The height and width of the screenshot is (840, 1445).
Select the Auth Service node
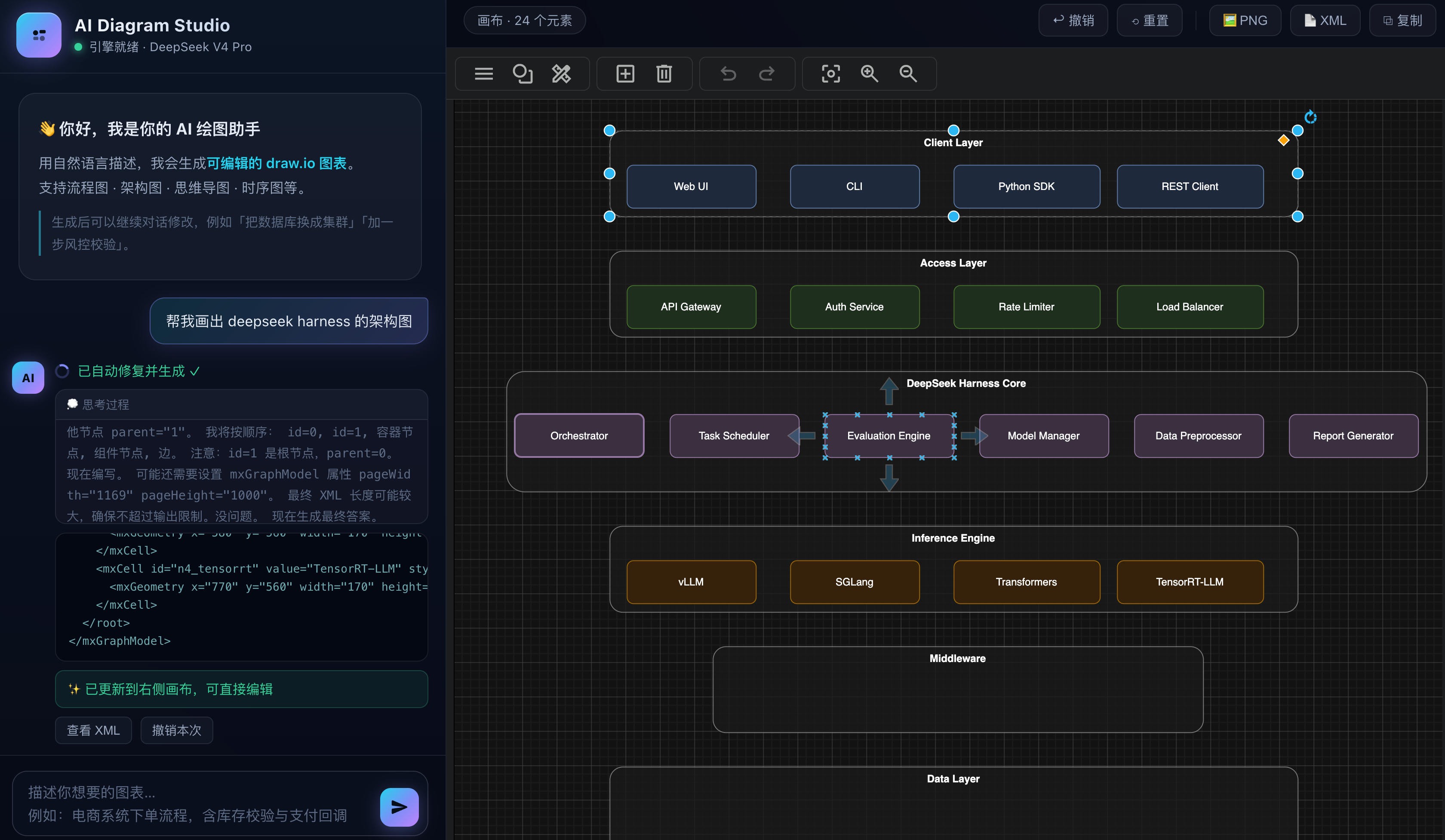[855, 307]
